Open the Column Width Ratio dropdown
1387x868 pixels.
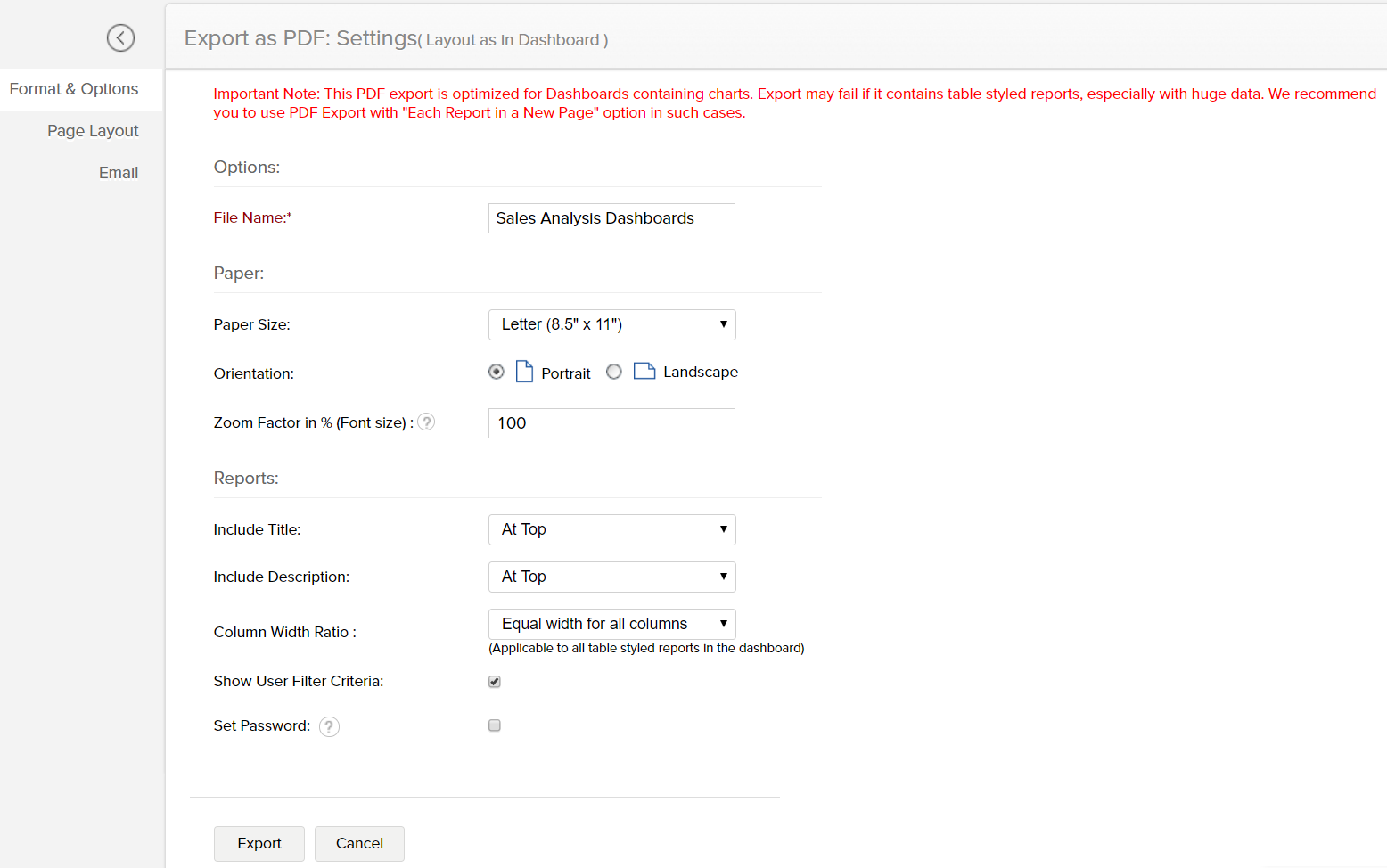point(612,624)
